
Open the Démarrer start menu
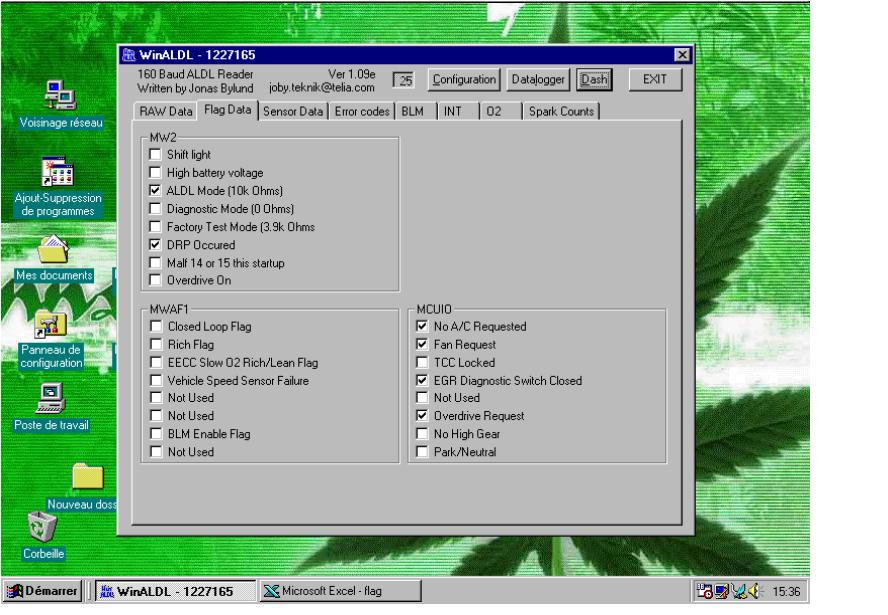click(42, 591)
